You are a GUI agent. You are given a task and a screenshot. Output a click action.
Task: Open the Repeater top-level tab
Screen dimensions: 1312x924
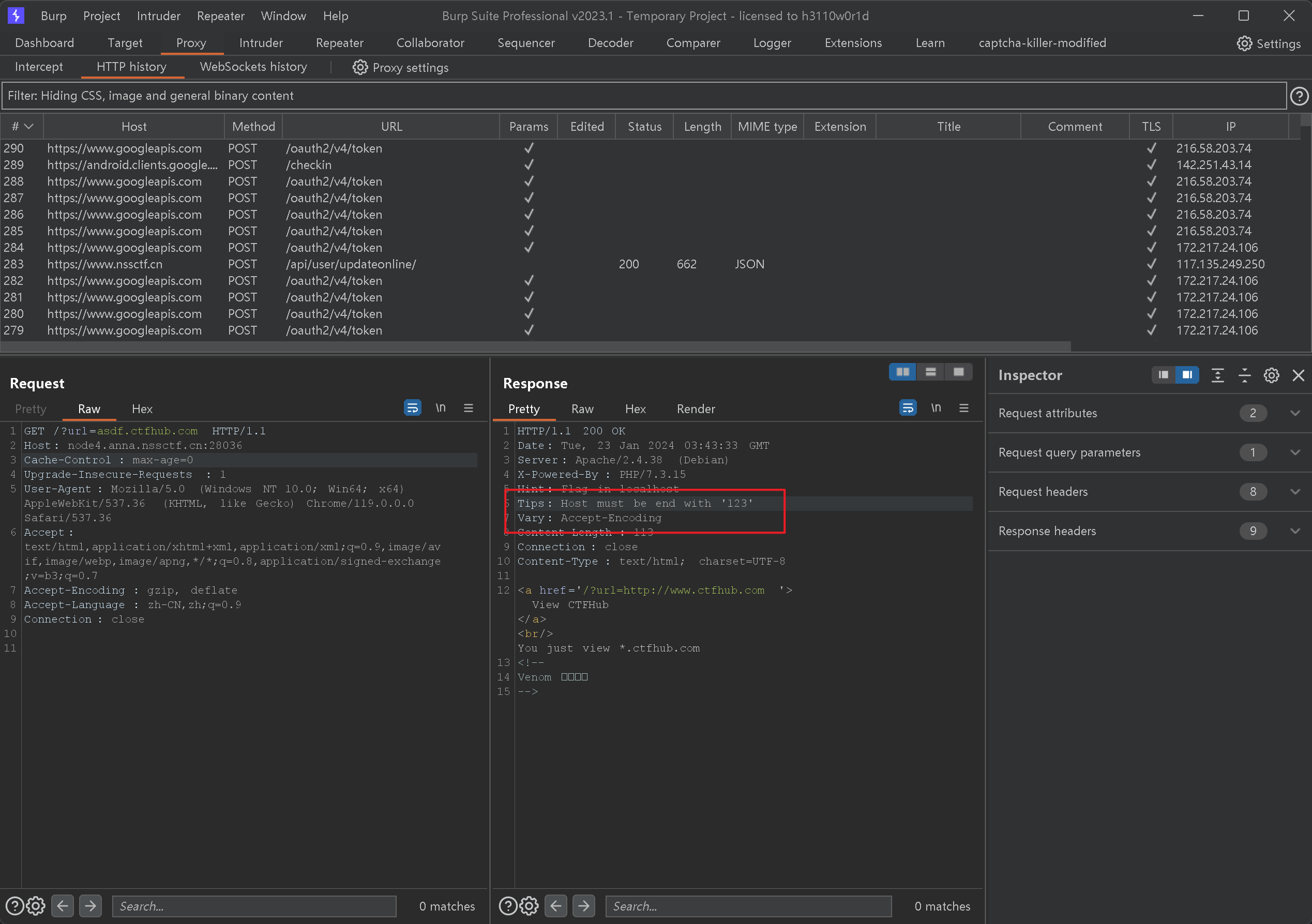pyautogui.click(x=339, y=43)
